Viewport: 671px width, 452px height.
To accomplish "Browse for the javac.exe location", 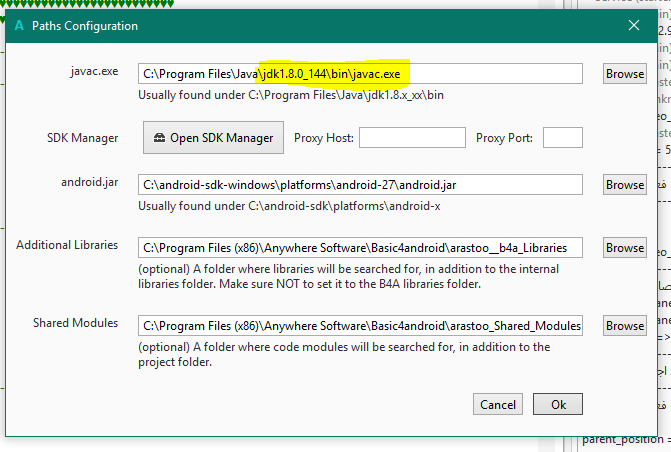I will pos(624,74).
